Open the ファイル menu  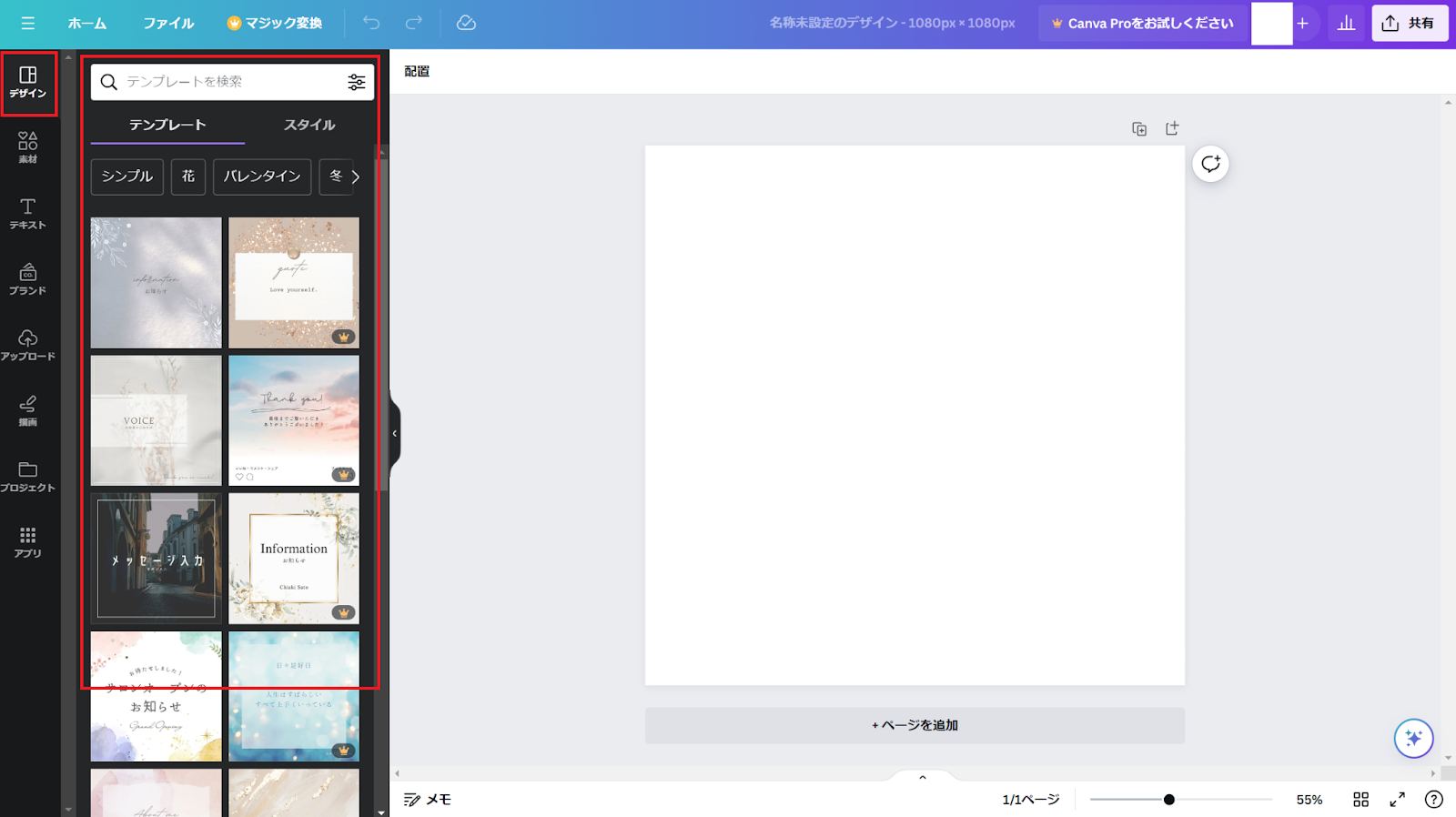pos(168,23)
